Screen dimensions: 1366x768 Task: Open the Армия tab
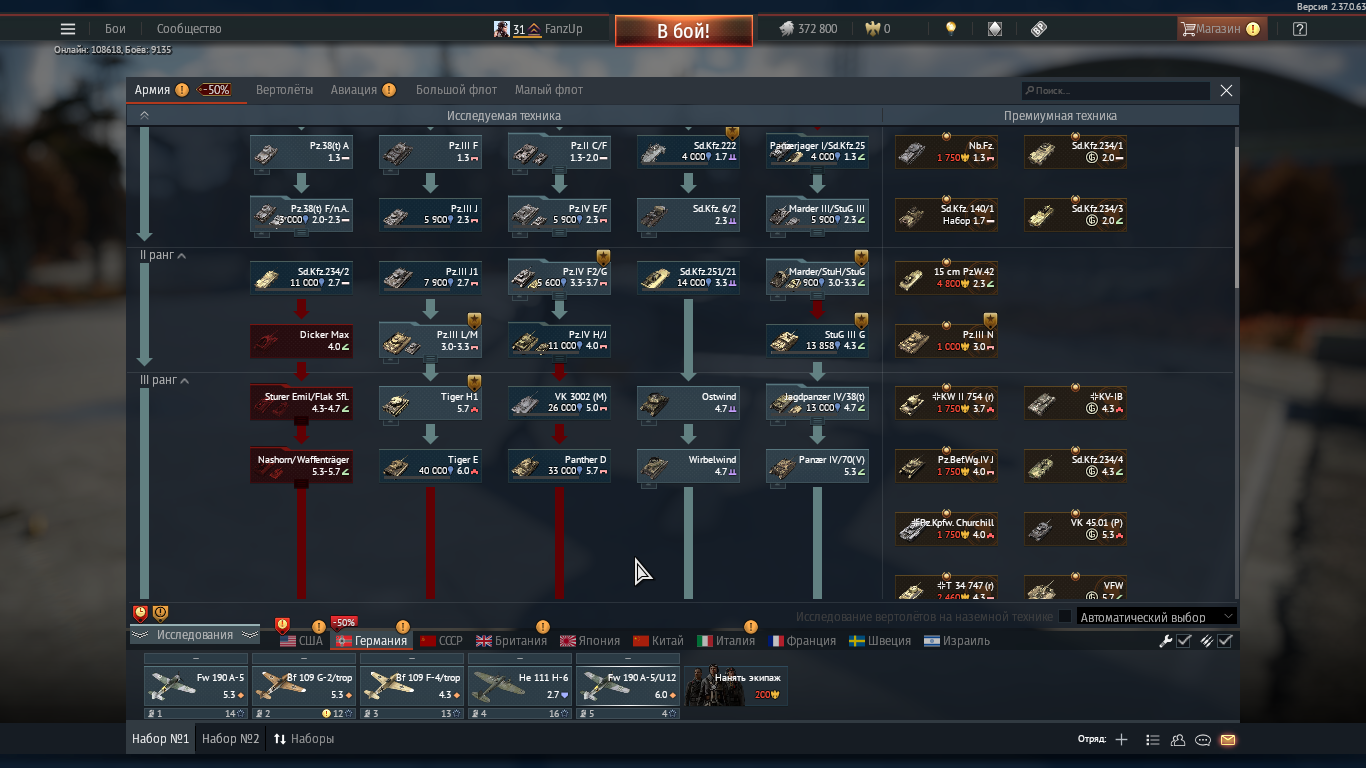point(152,90)
